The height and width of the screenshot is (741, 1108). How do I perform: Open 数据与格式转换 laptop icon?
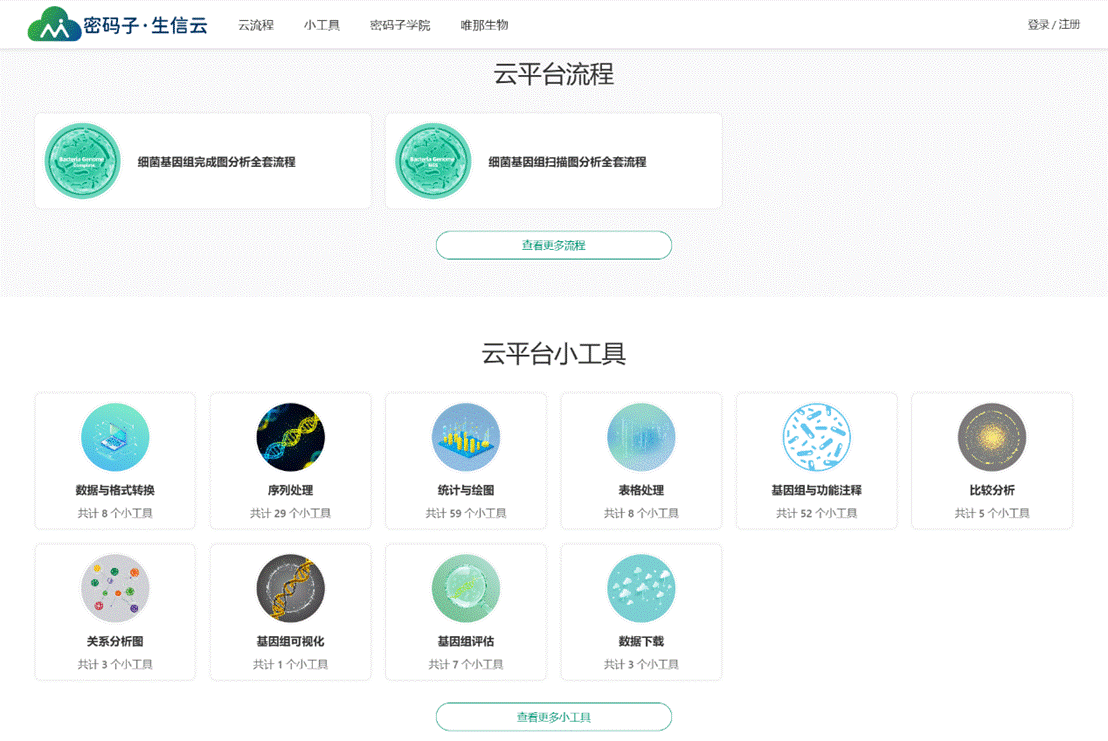tap(115, 437)
